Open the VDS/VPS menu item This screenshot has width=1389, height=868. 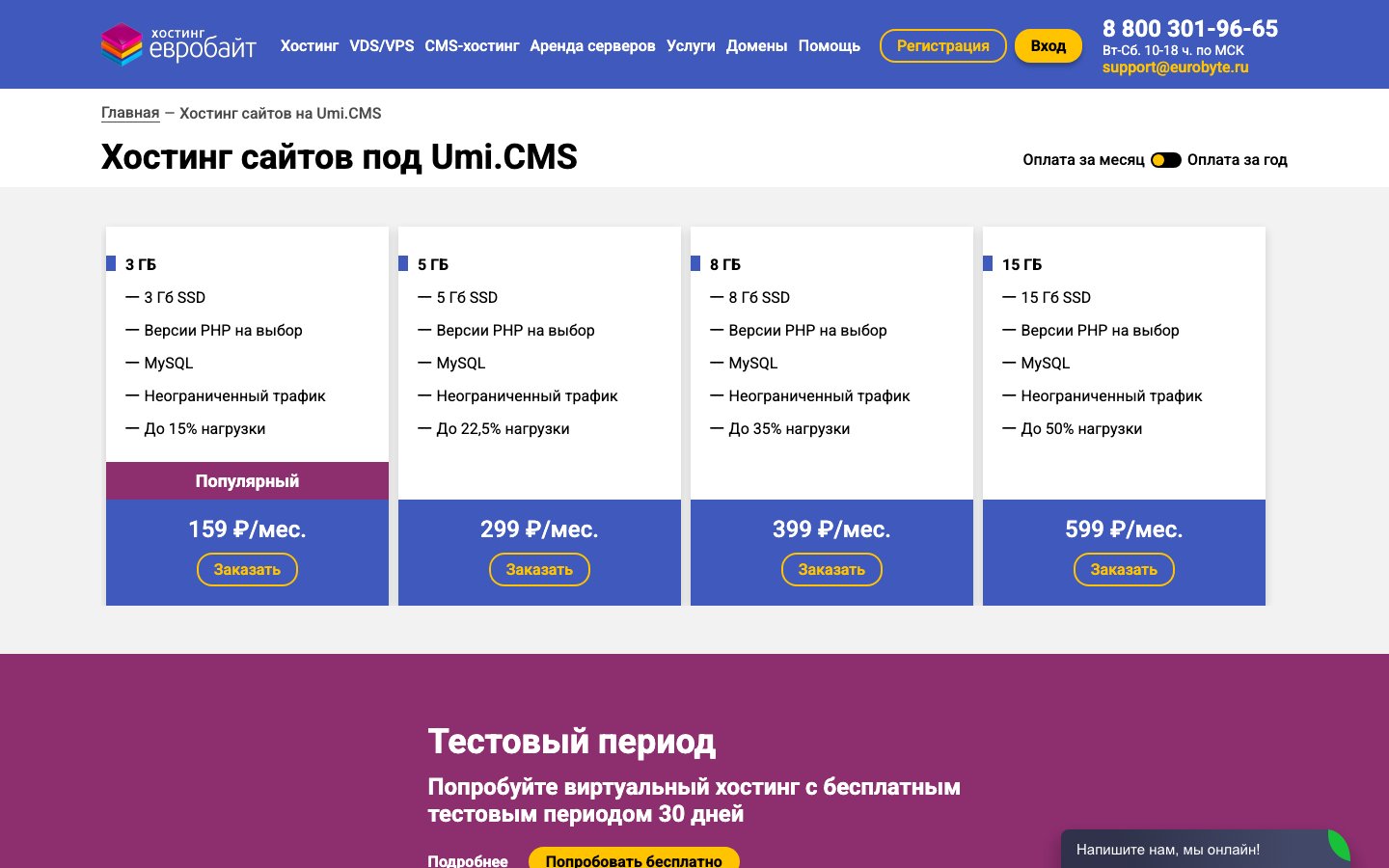pyautogui.click(x=382, y=45)
